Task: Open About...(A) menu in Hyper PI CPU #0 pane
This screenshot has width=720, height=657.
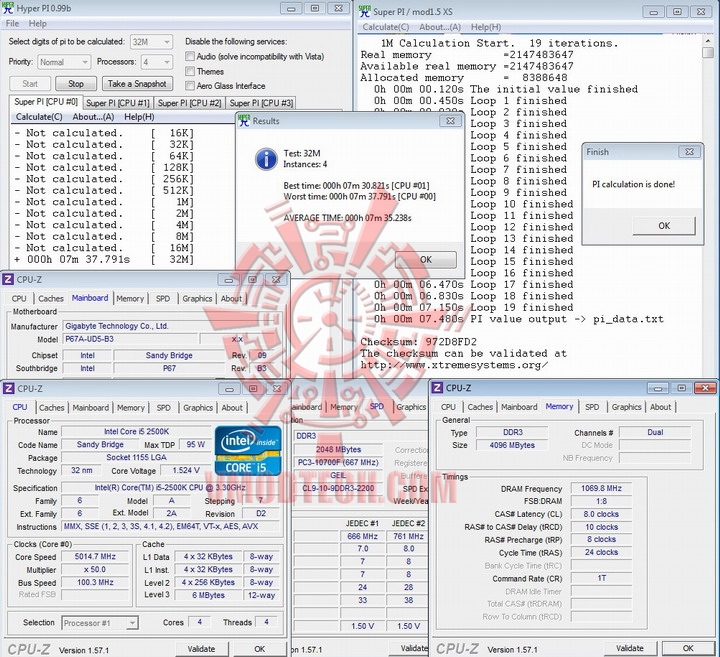Action: tap(93, 117)
